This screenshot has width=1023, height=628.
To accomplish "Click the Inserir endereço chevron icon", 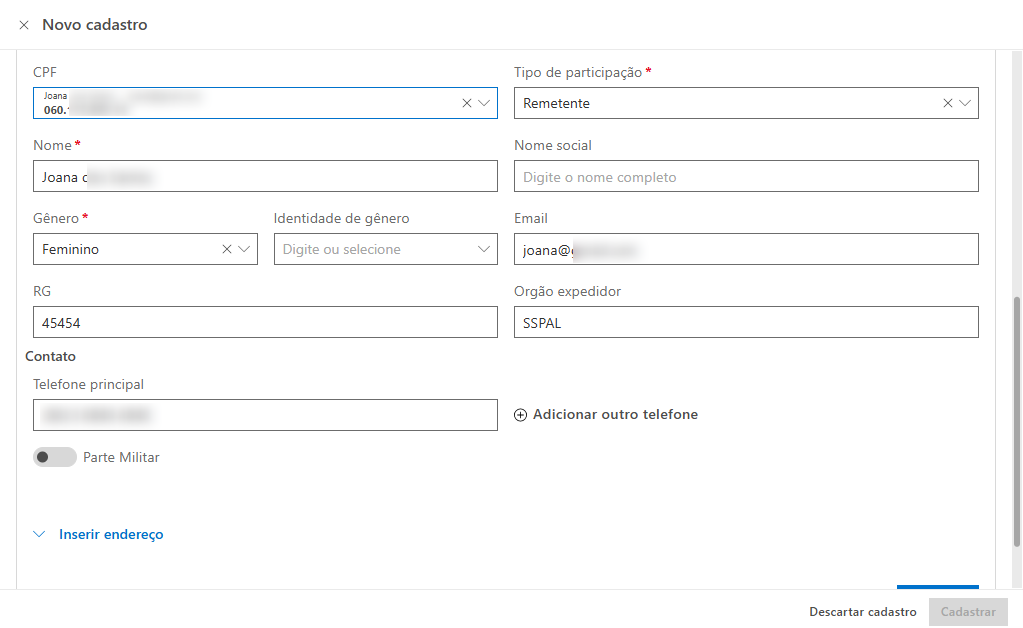I will [40, 535].
